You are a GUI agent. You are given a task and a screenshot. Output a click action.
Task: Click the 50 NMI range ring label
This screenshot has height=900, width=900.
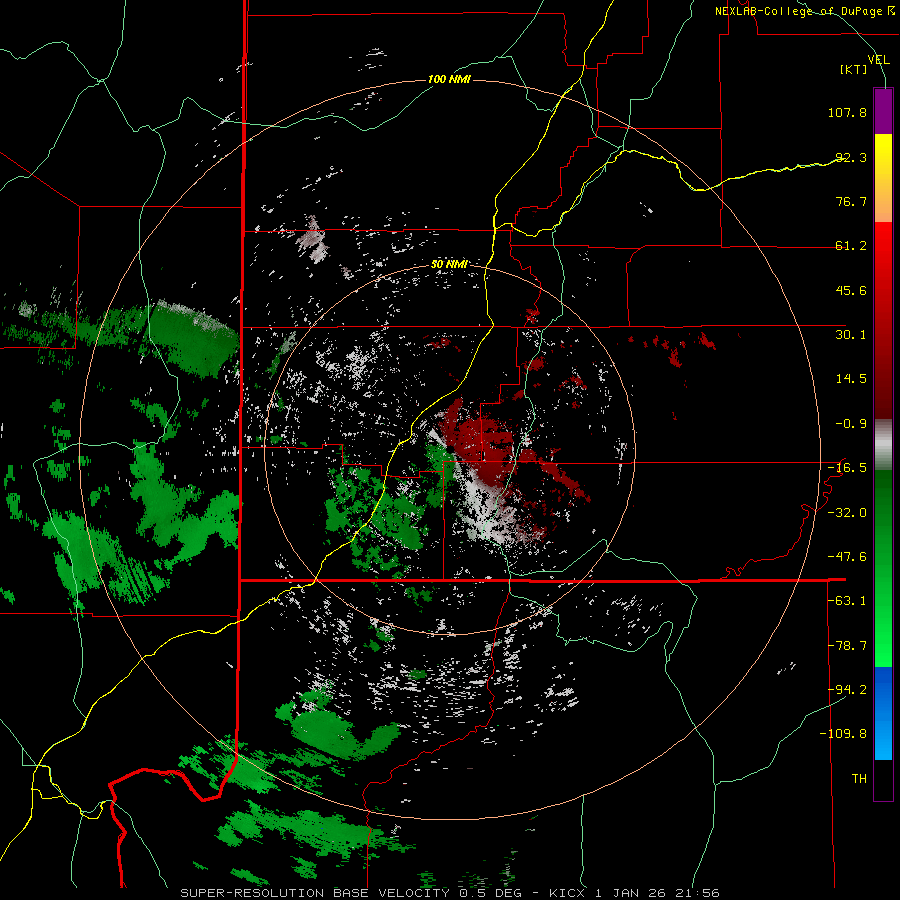(449, 264)
